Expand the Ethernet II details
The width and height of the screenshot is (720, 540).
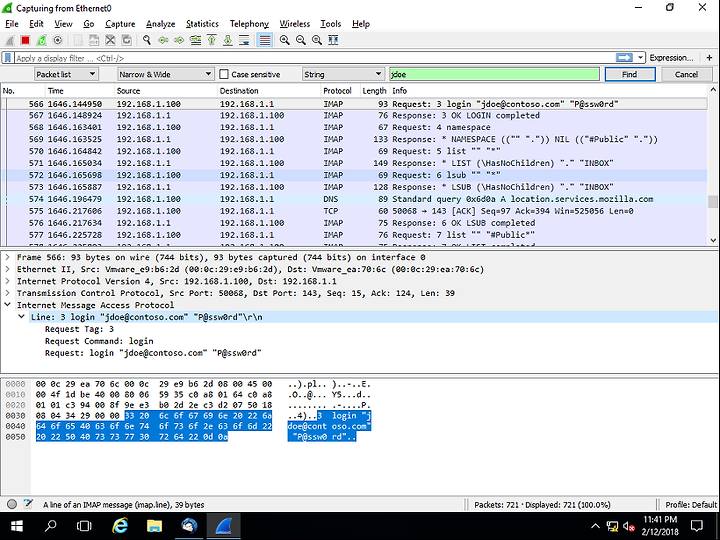(8, 269)
